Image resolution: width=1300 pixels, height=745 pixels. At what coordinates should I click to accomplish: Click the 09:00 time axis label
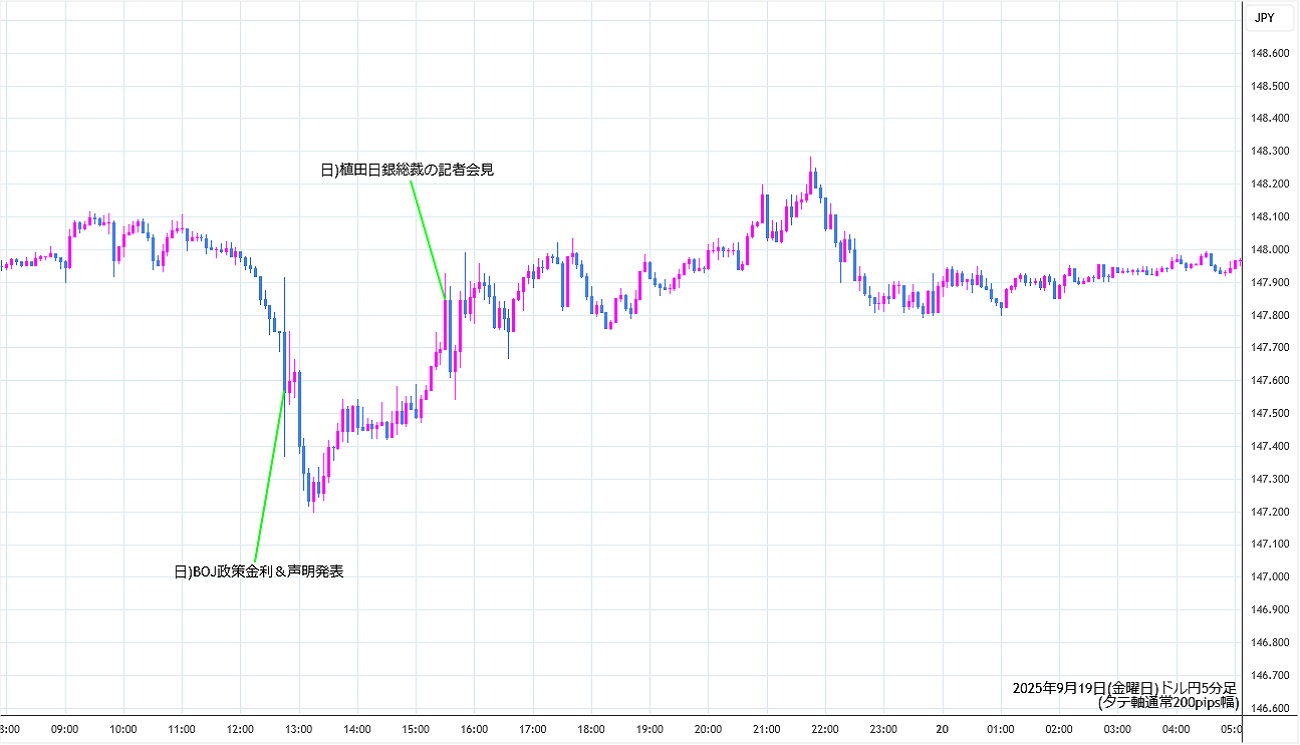click(65, 729)
